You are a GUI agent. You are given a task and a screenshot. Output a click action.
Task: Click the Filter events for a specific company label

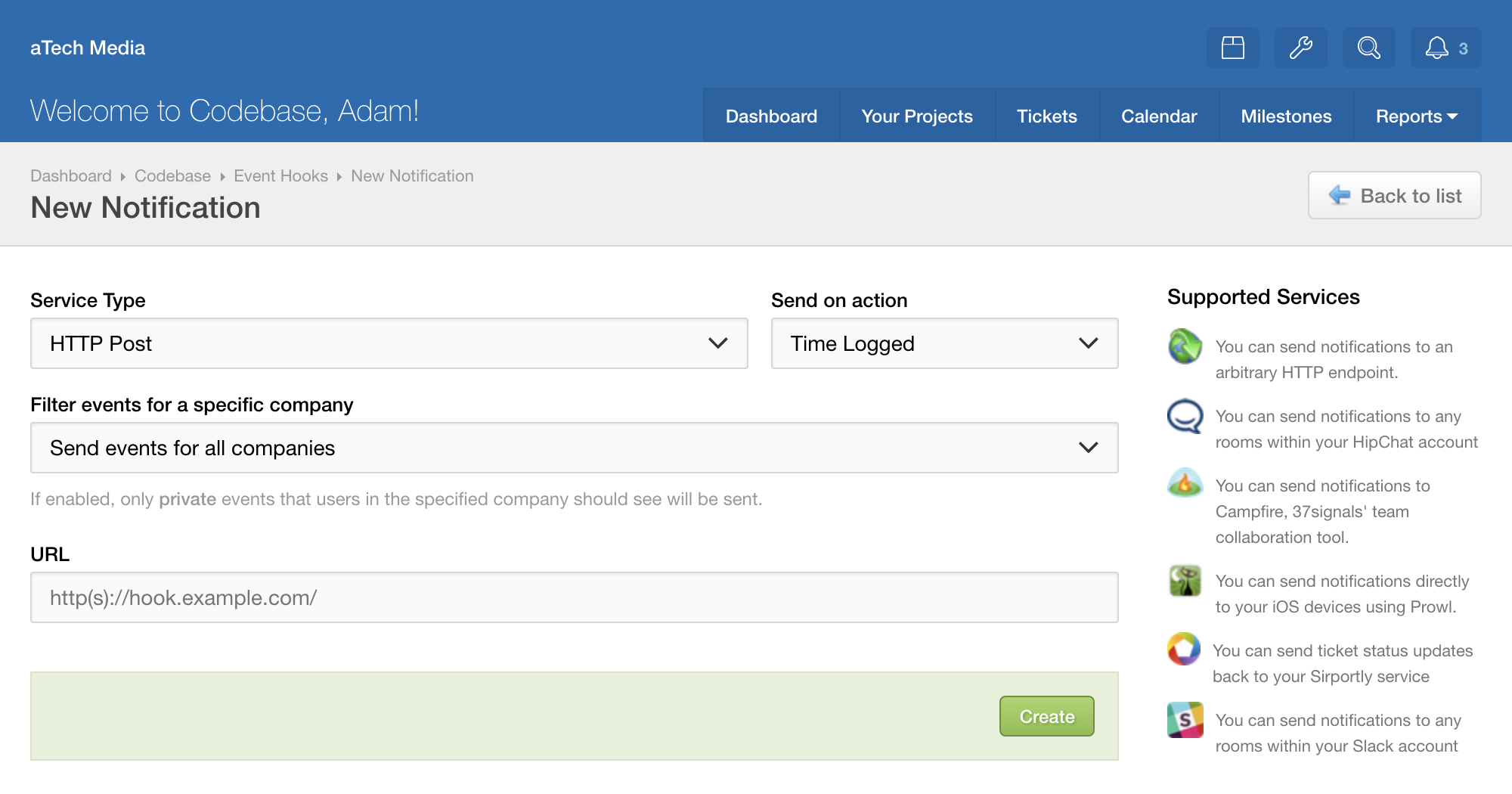[192, 405]
